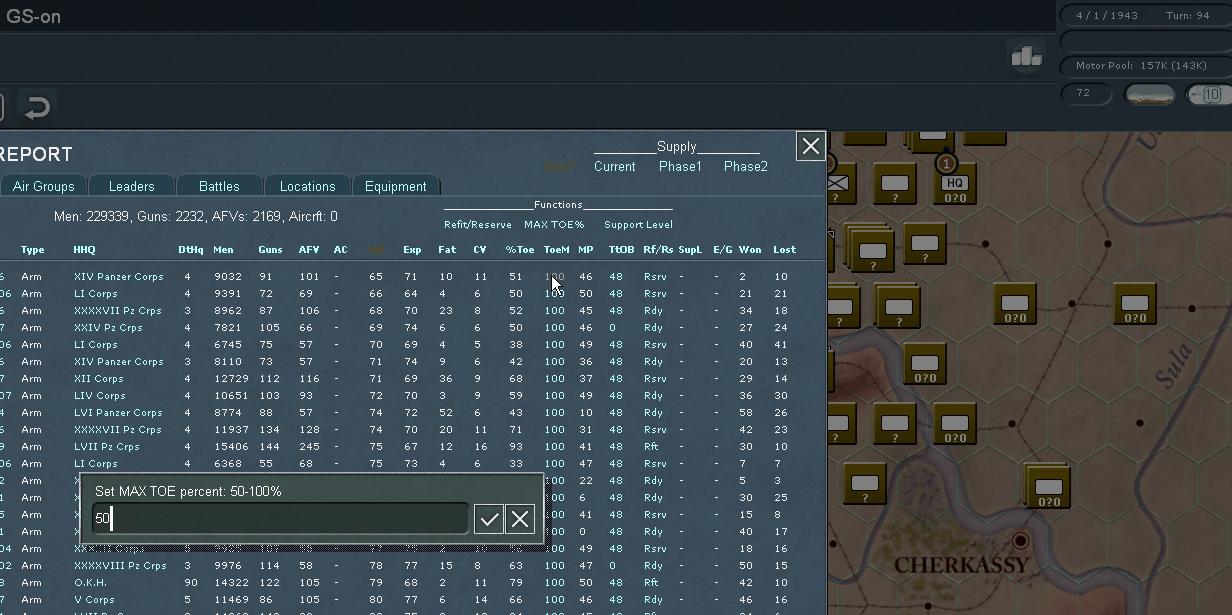Click the HQ unit counter on map
1232x615 pixels.
(x=955, y=184)
